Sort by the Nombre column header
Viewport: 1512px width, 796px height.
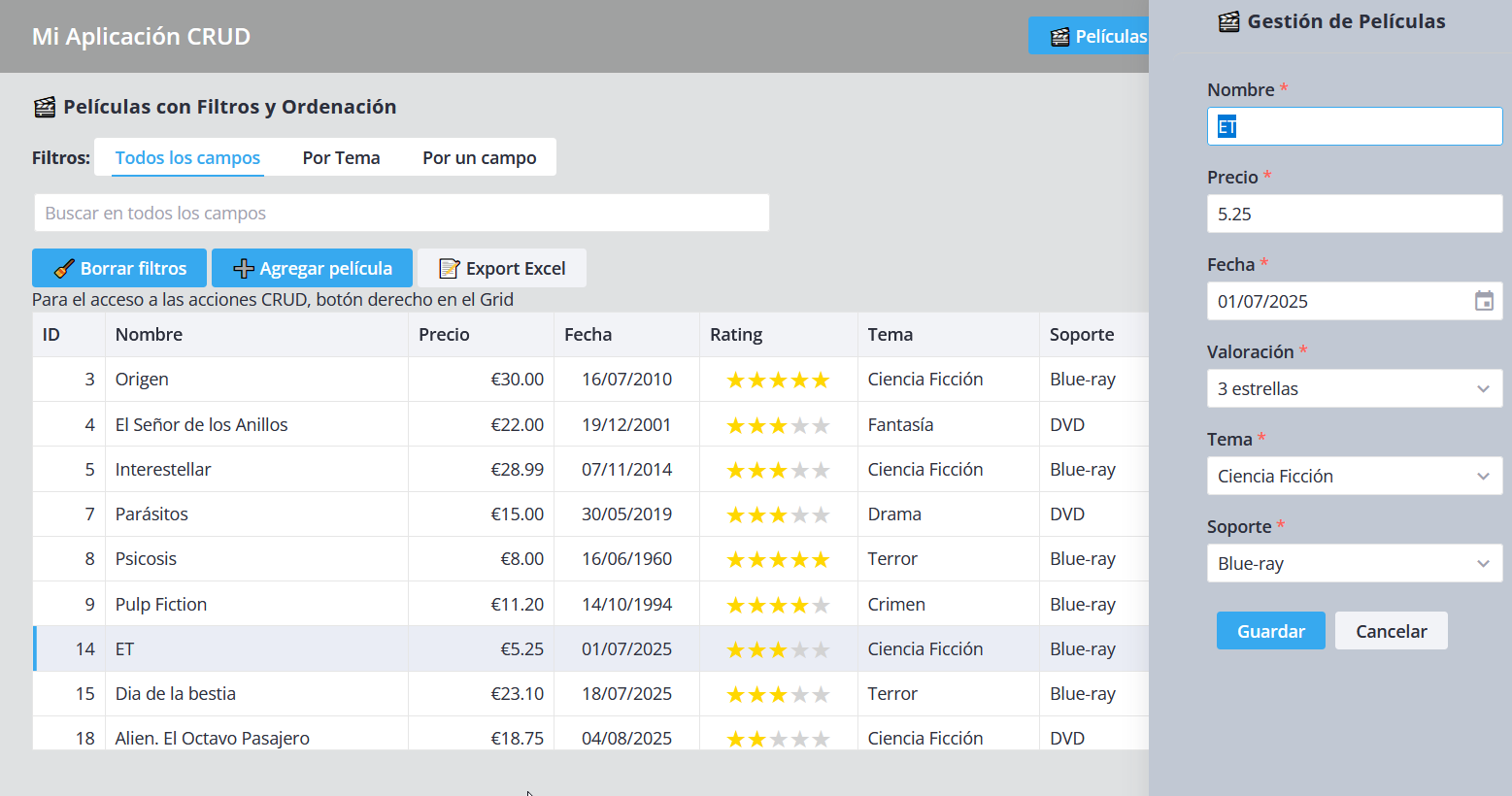tap(256, 334)
